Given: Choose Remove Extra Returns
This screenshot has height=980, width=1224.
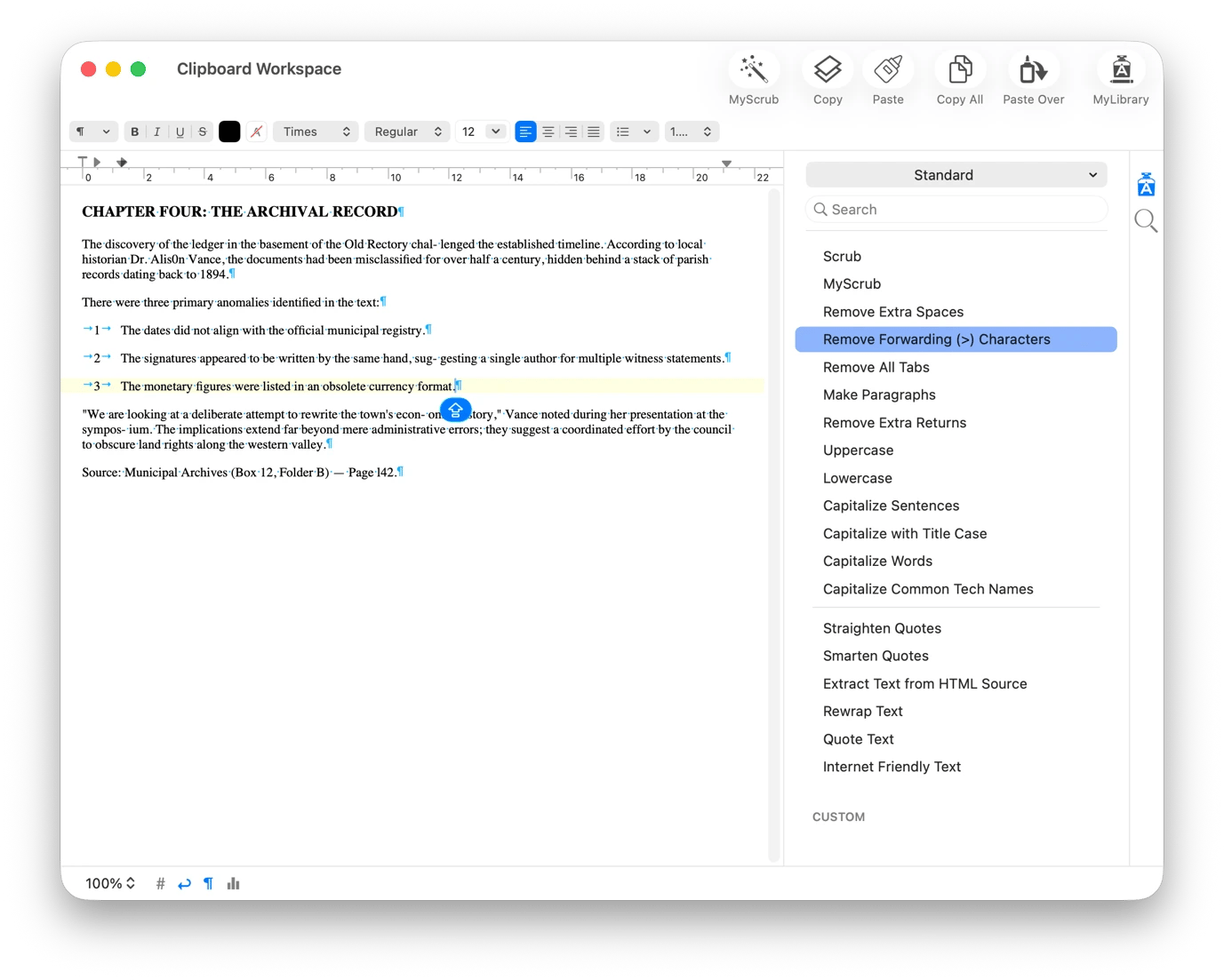Looking at the screenshot, I should 956,423.
